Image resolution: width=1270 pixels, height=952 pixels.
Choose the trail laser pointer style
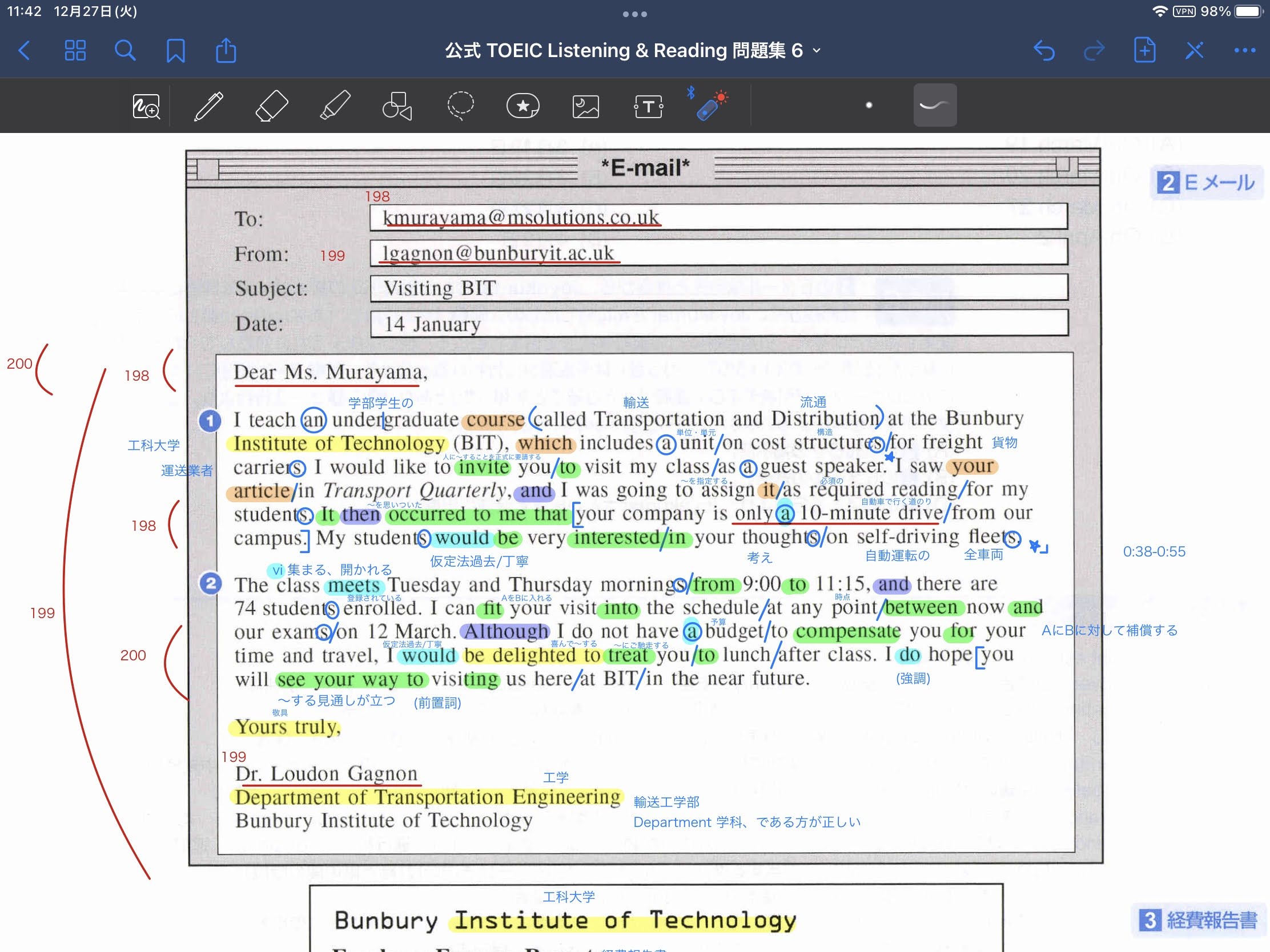click(935, 105)
